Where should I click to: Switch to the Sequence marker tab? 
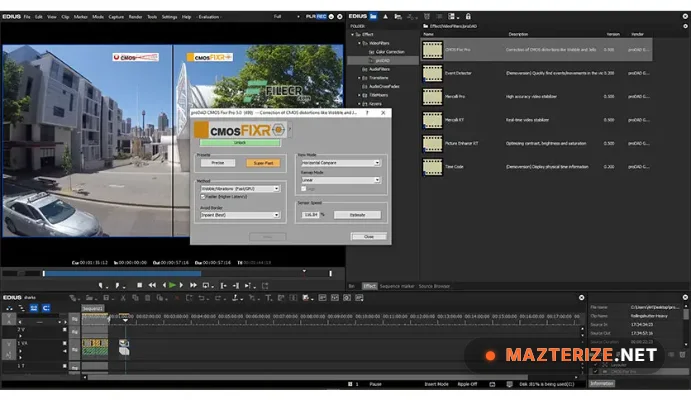pos(397,286)
